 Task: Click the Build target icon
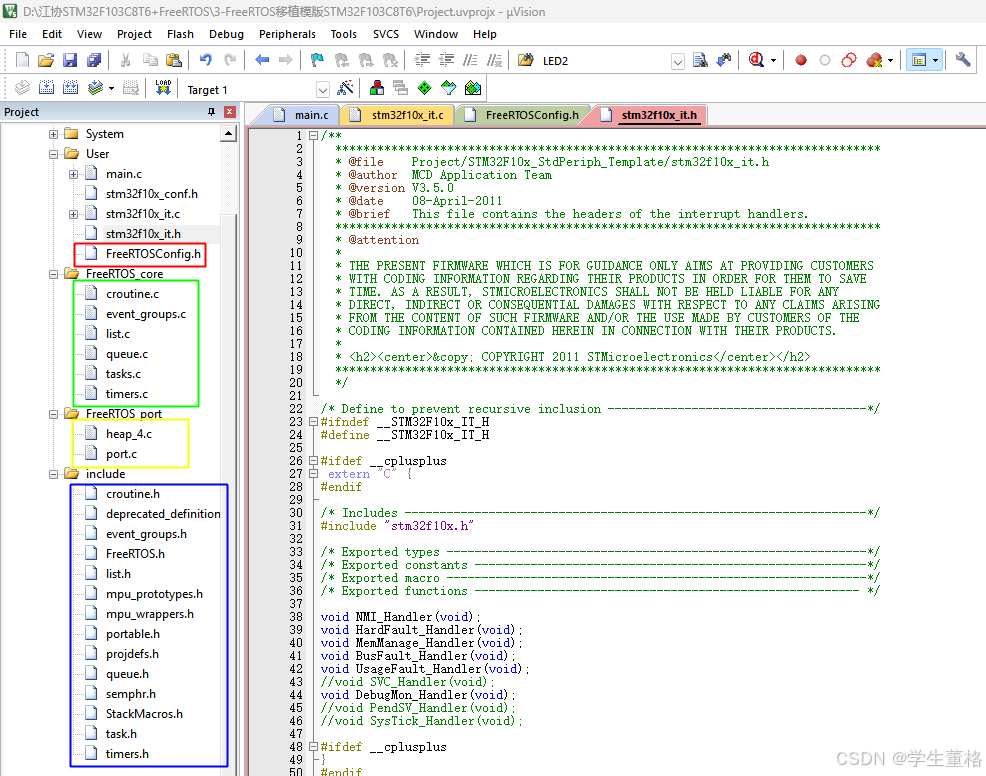point(47,88)
